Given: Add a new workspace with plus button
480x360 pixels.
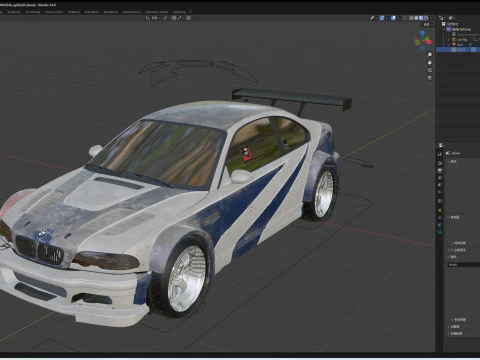Looking at the screenshot, I should (x=191, y=12).
